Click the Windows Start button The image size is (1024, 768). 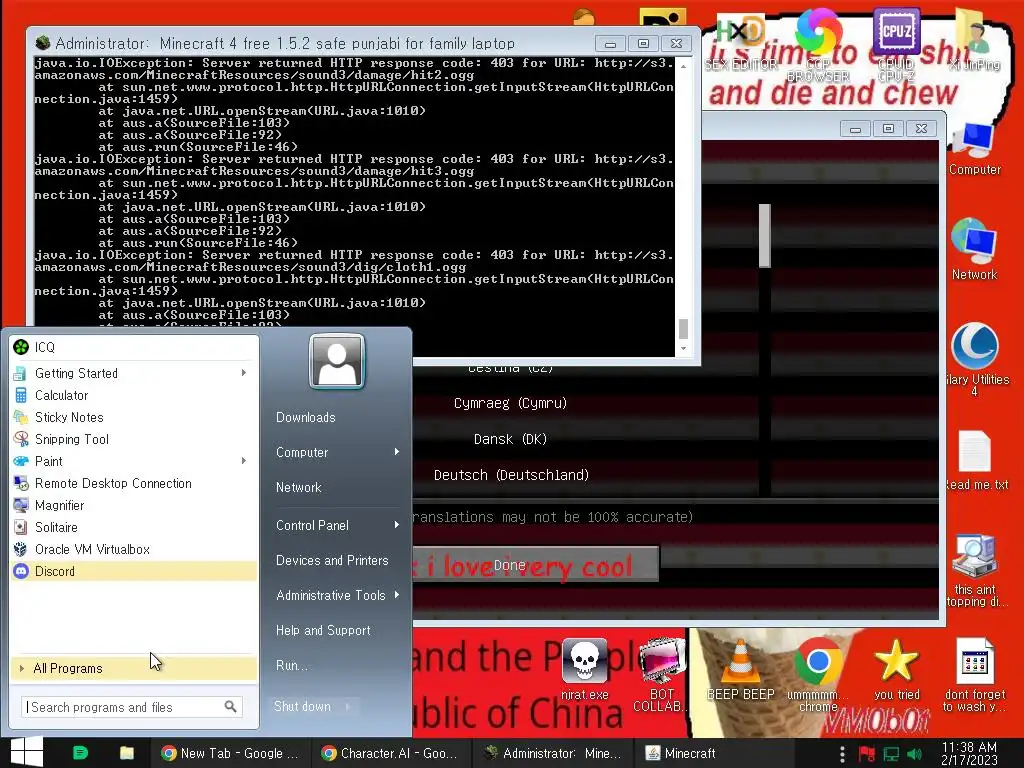pos(27,752)
